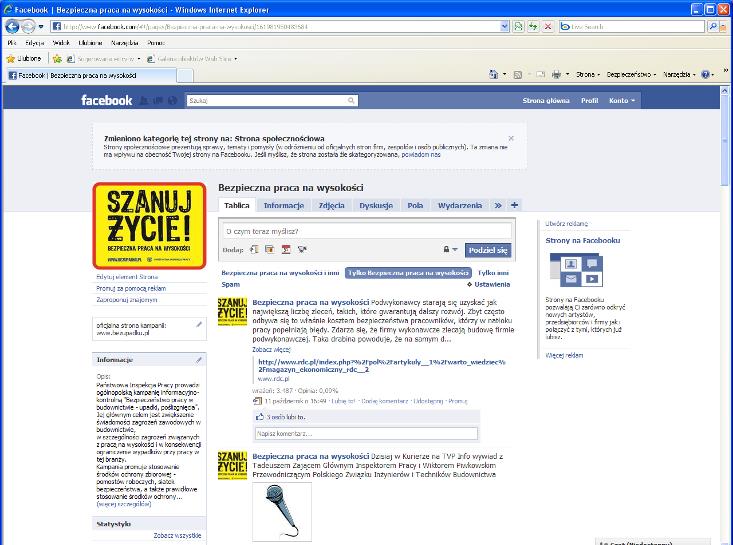
Task: Open the Ulubione menu in menu bar
Action: 90,43
